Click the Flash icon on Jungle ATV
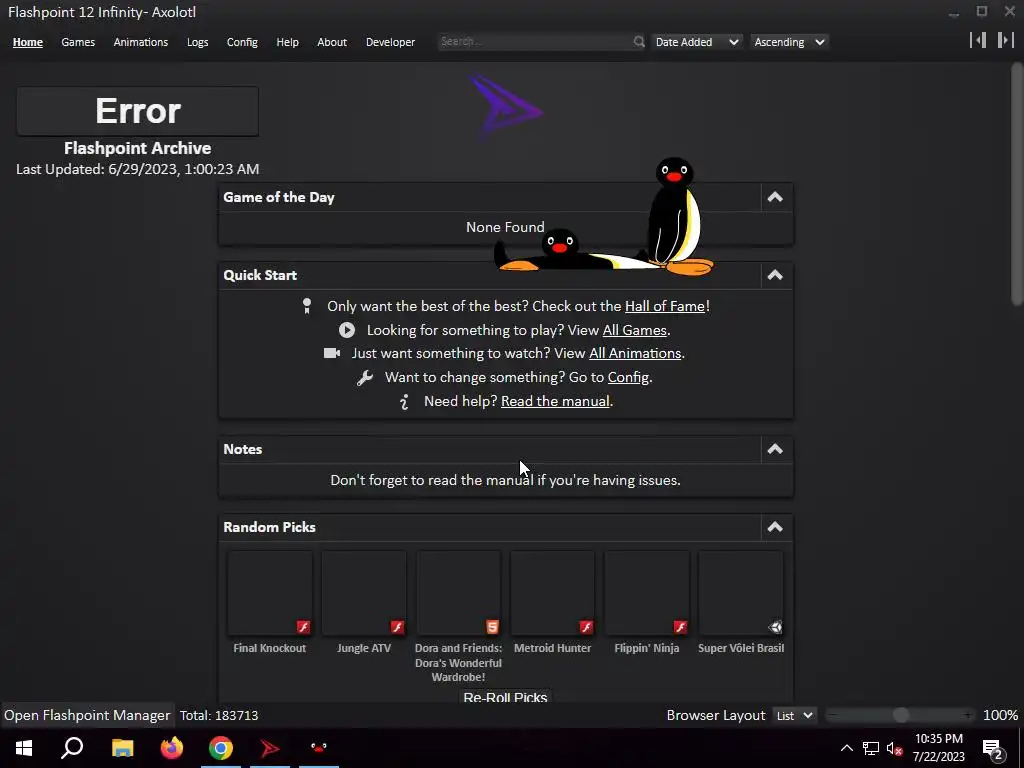Viewport: 1024px width, 768px height. click(397, 627)
